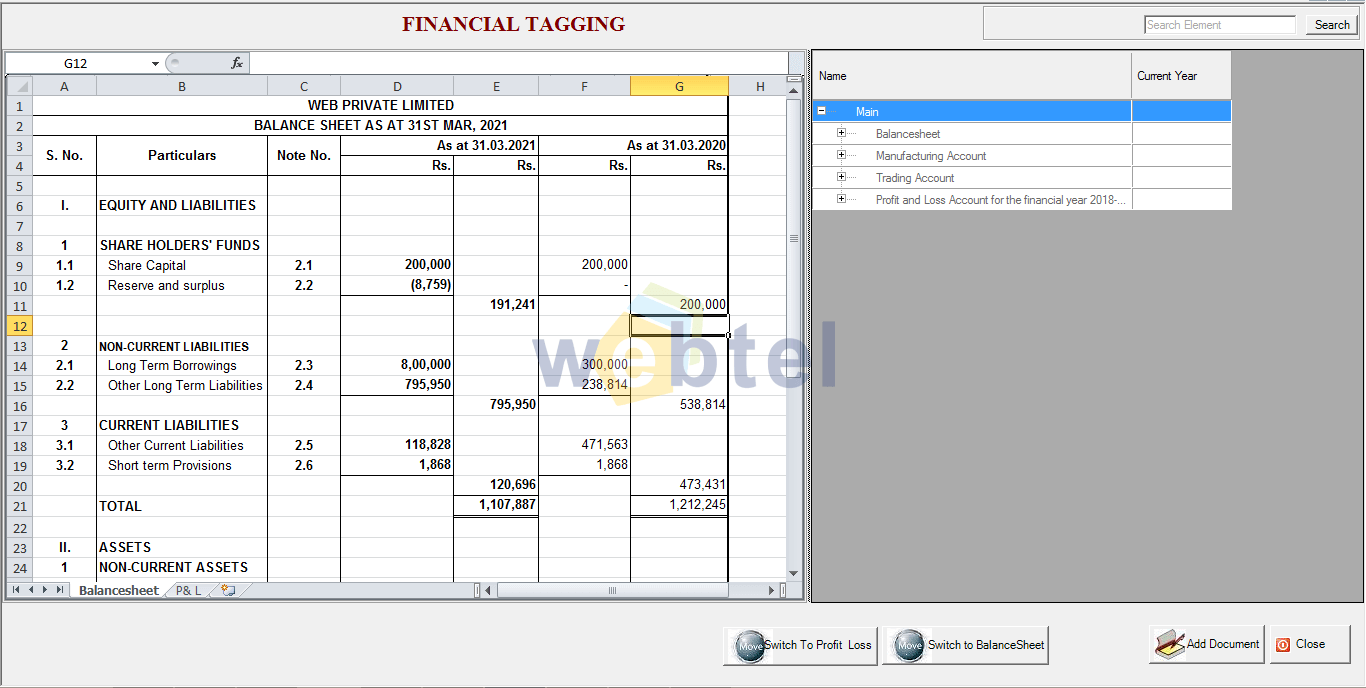This screenshot has width=1366, height=688.
Task: Go to last sheet navigation arrow
Action: 60,590
